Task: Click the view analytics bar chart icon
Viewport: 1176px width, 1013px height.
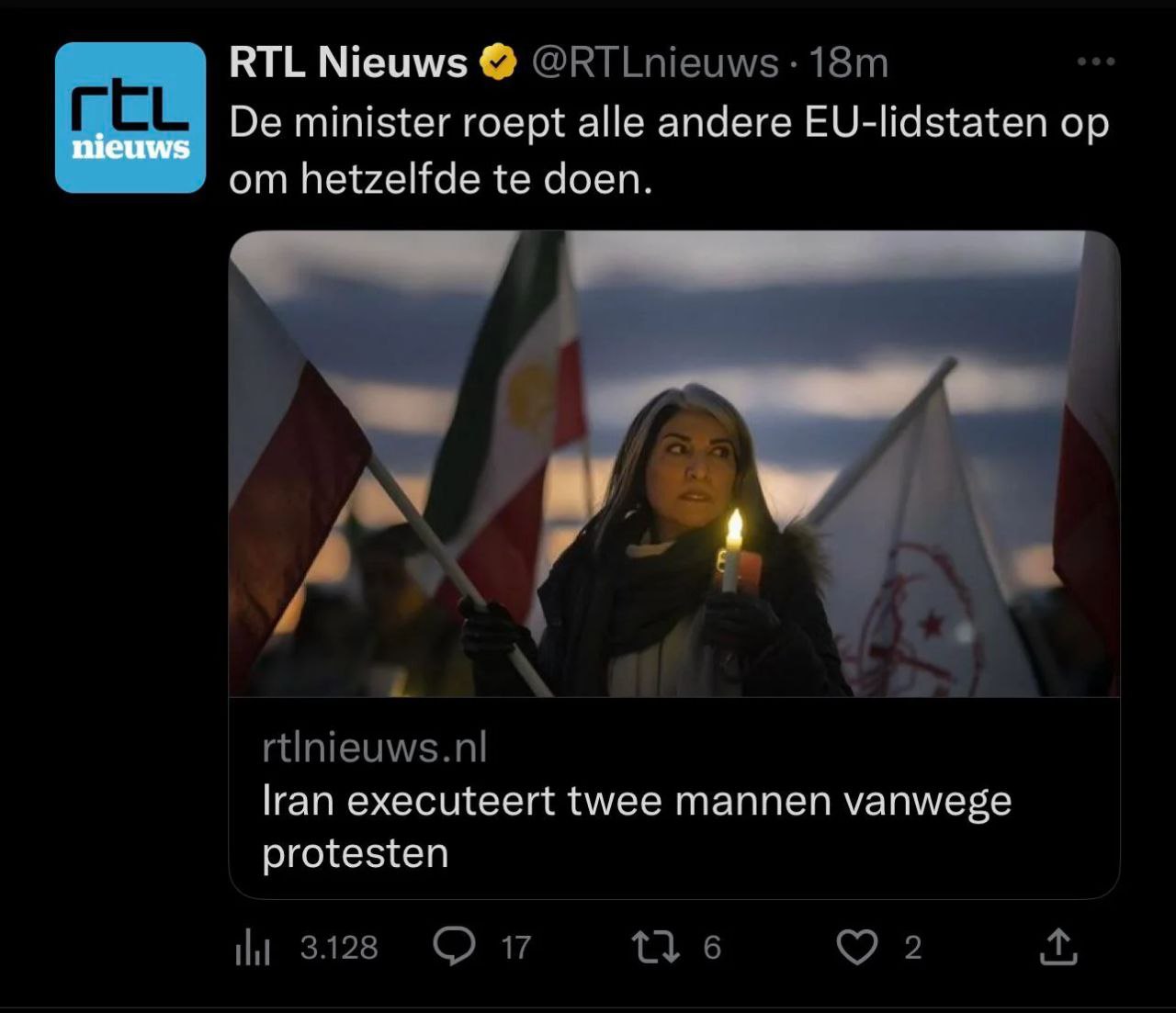Action: (253, 947)
